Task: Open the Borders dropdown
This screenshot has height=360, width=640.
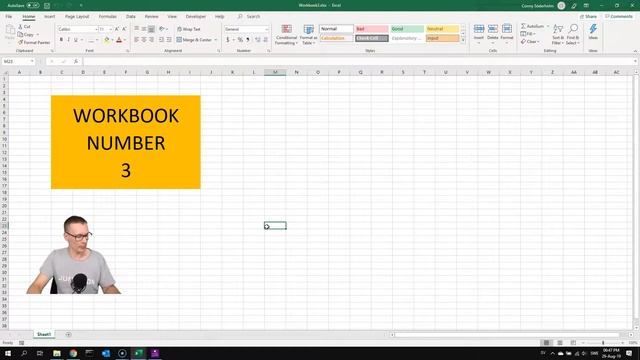Action: pos(97,40)
